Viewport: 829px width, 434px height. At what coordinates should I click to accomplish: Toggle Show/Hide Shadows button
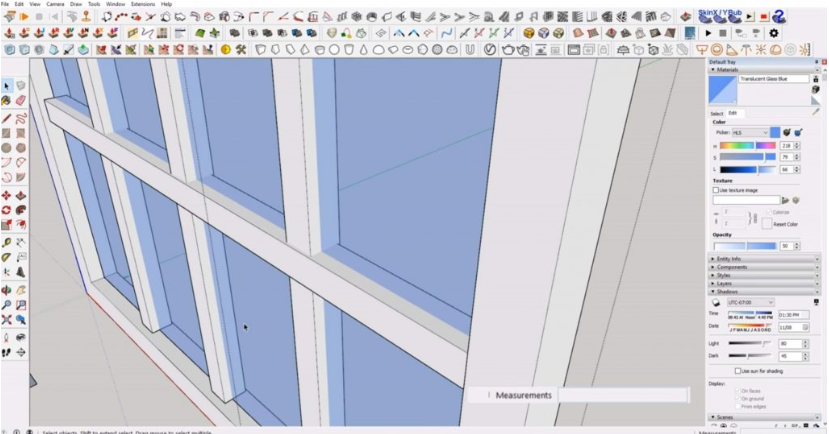(716, 302)
